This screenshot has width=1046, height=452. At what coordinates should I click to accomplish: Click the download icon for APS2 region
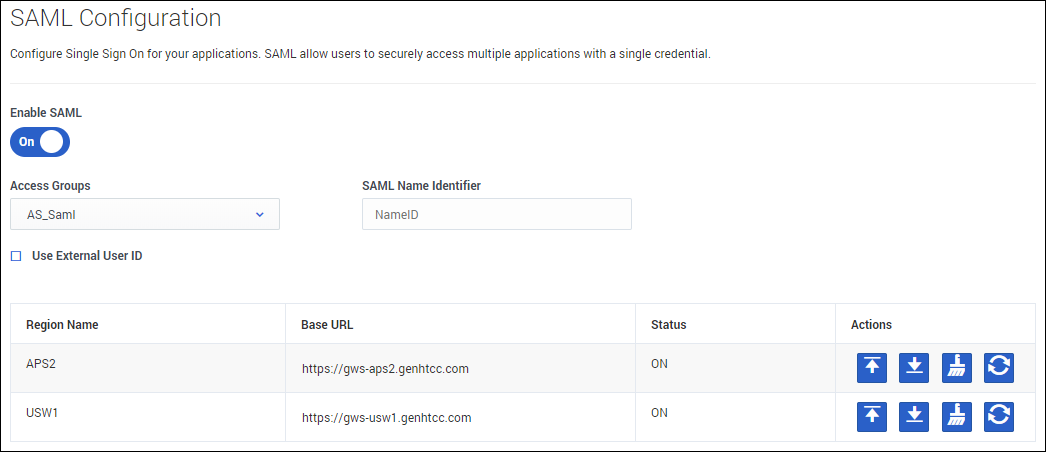tap(914, 367)
